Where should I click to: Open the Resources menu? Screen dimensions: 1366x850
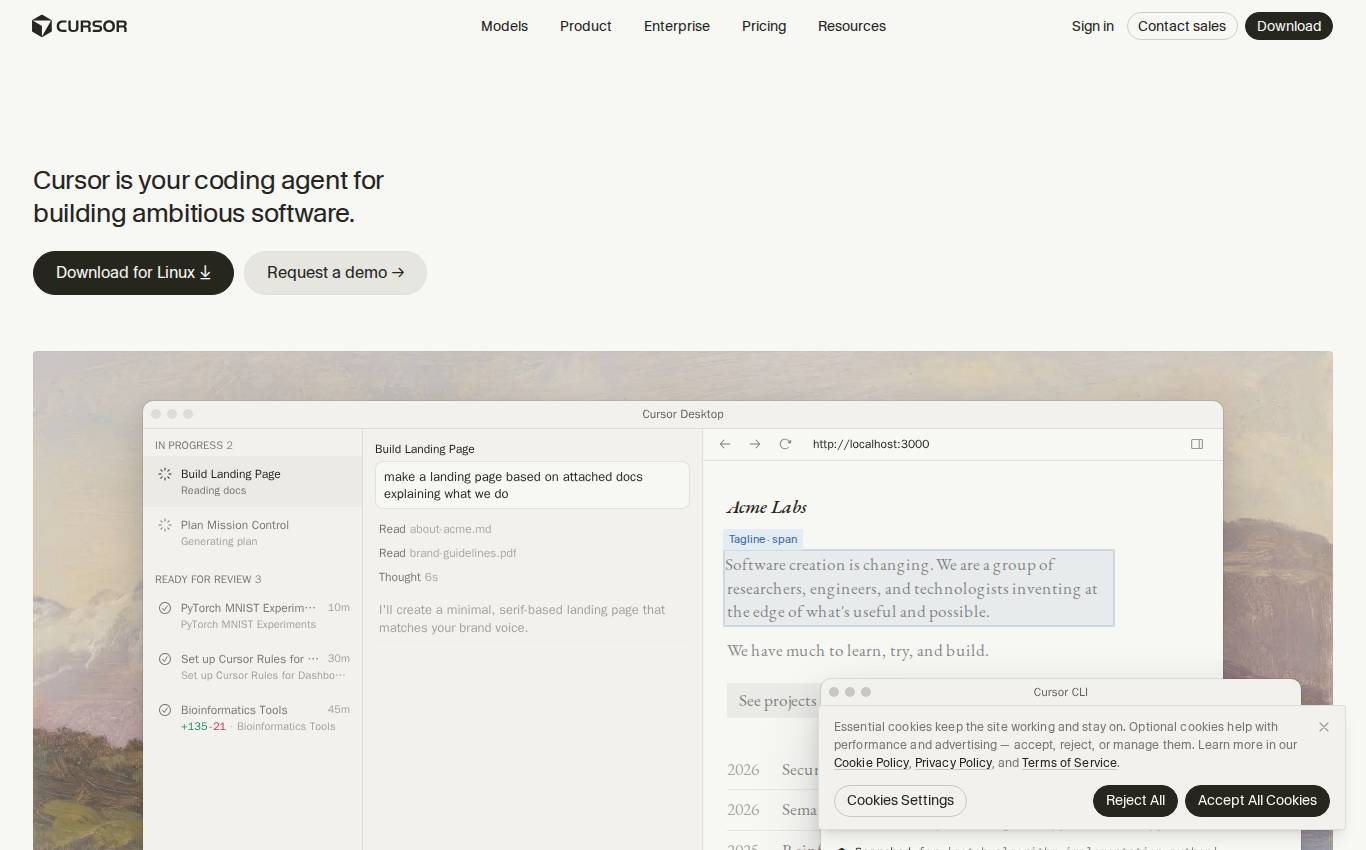tap(852, 26)
